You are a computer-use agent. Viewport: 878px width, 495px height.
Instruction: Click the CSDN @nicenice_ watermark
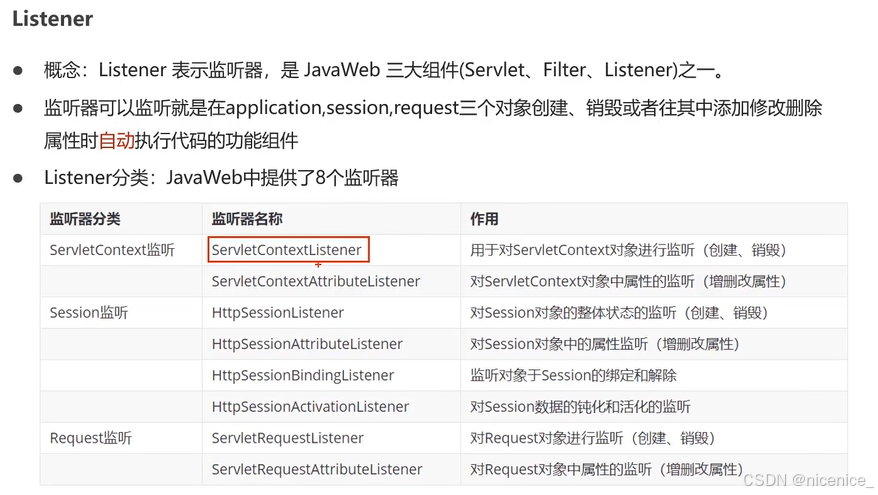coord(808,480)
